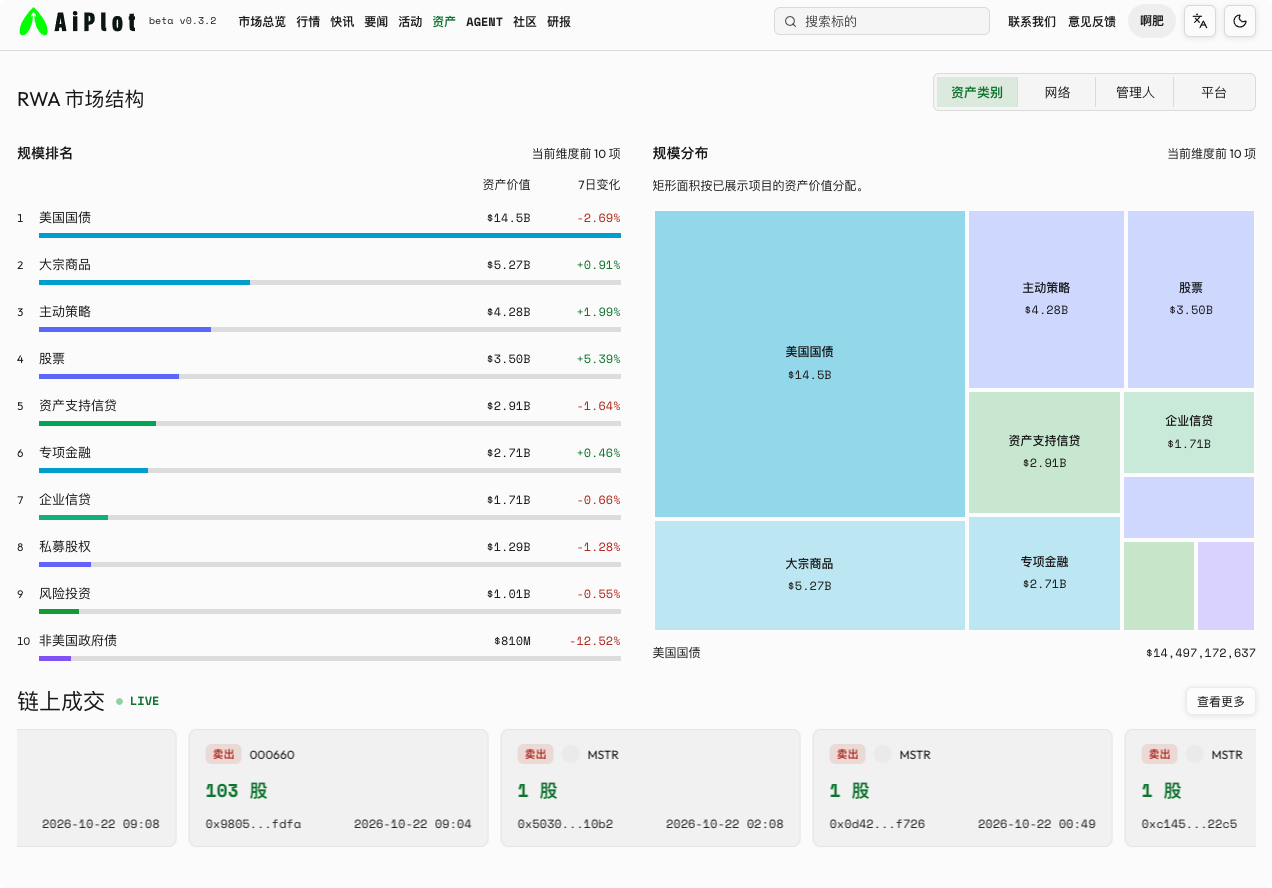Click the 股票 treemap block
The image size is (1272, 888).
coord(1191,299)
